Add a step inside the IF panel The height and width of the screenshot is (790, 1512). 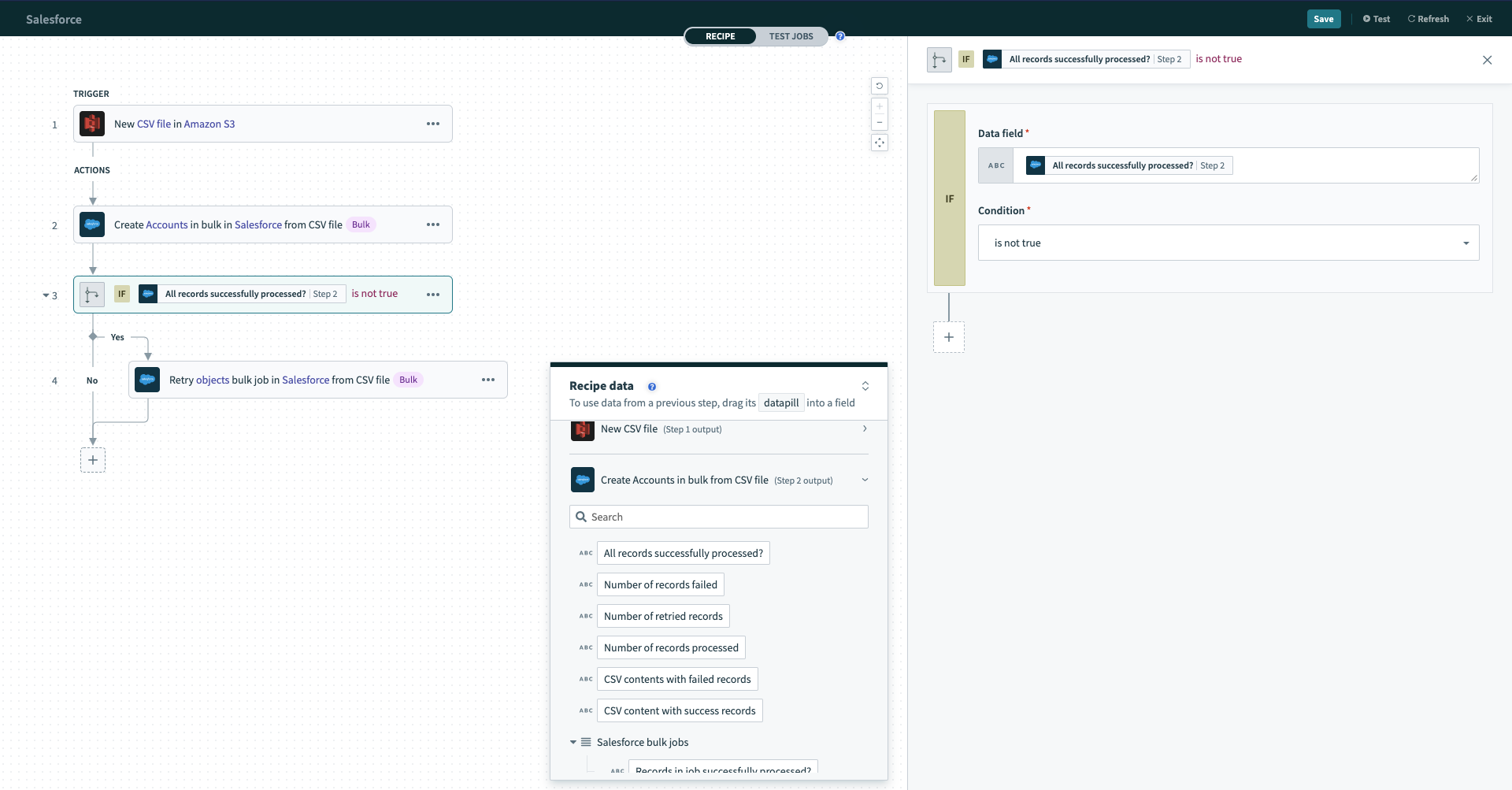[x=949, y=337]
